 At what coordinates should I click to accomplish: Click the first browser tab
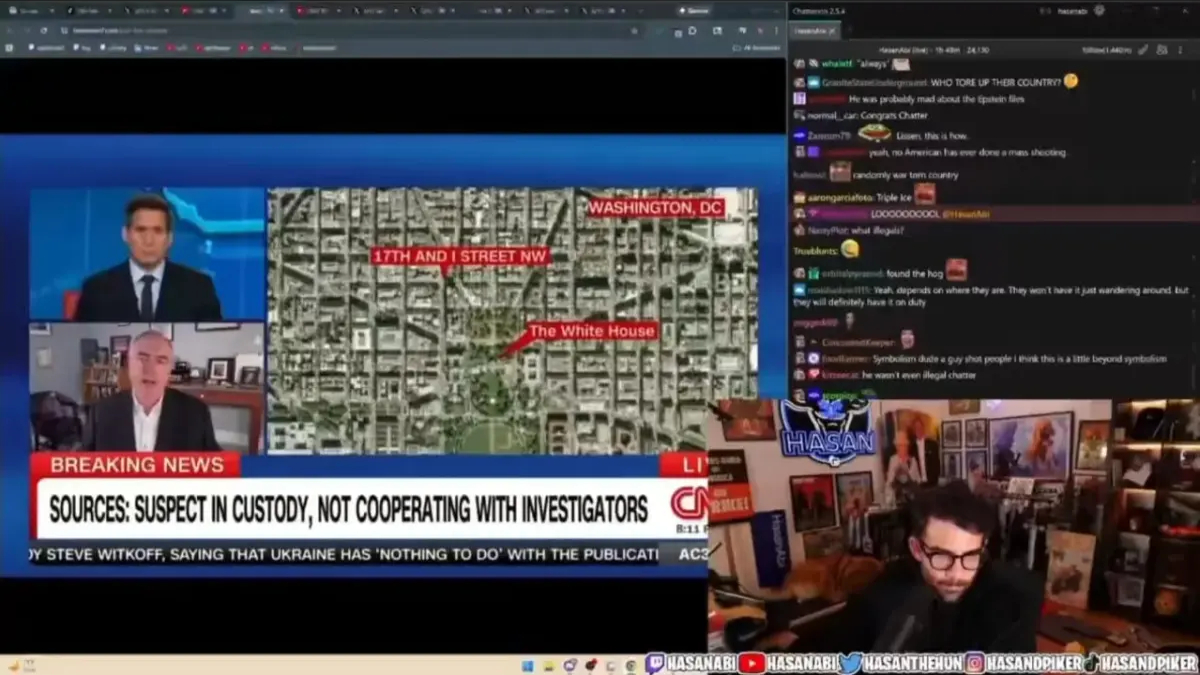[30, 11]
